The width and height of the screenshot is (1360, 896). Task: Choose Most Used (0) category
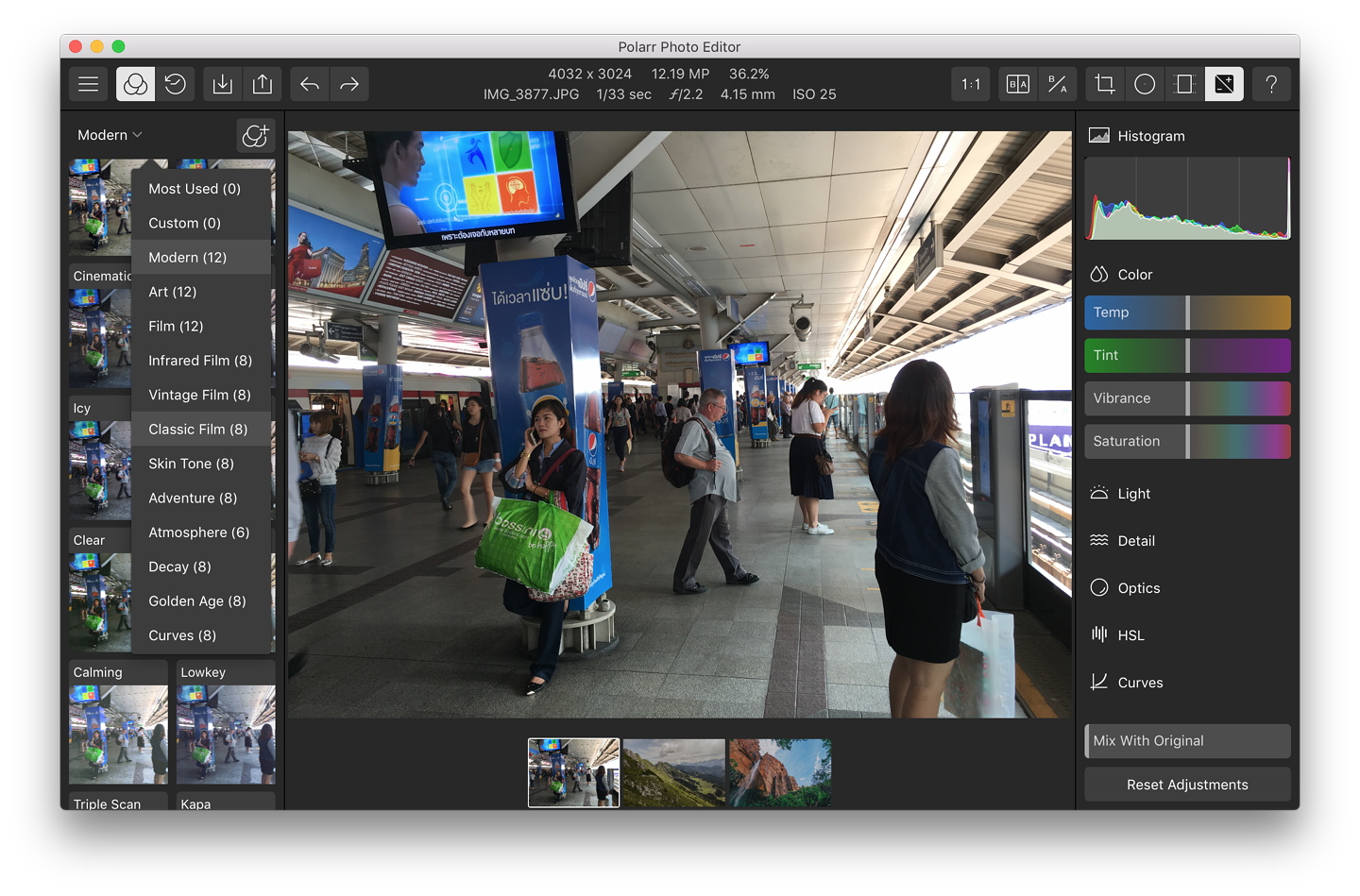click(201, 189)
